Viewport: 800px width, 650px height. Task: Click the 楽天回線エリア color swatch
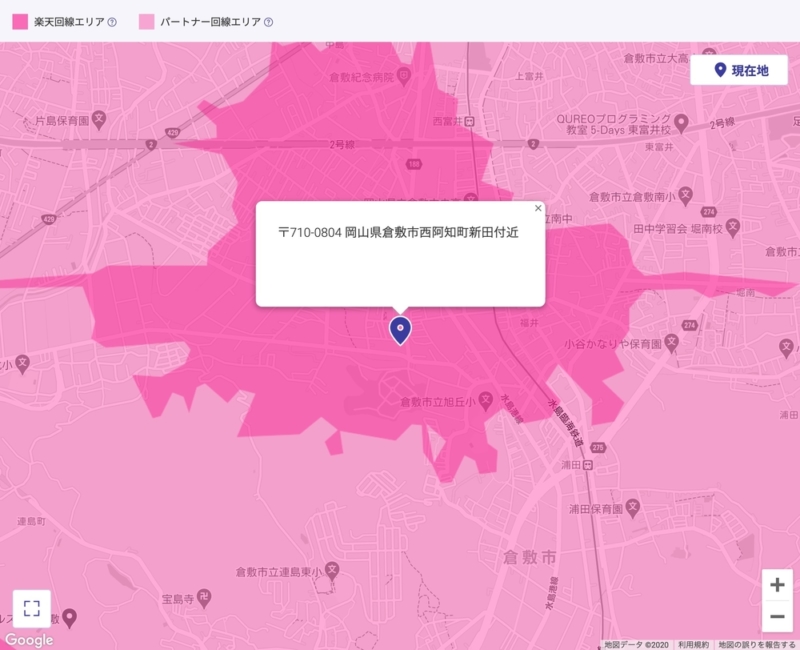click(x=20, y=22)
